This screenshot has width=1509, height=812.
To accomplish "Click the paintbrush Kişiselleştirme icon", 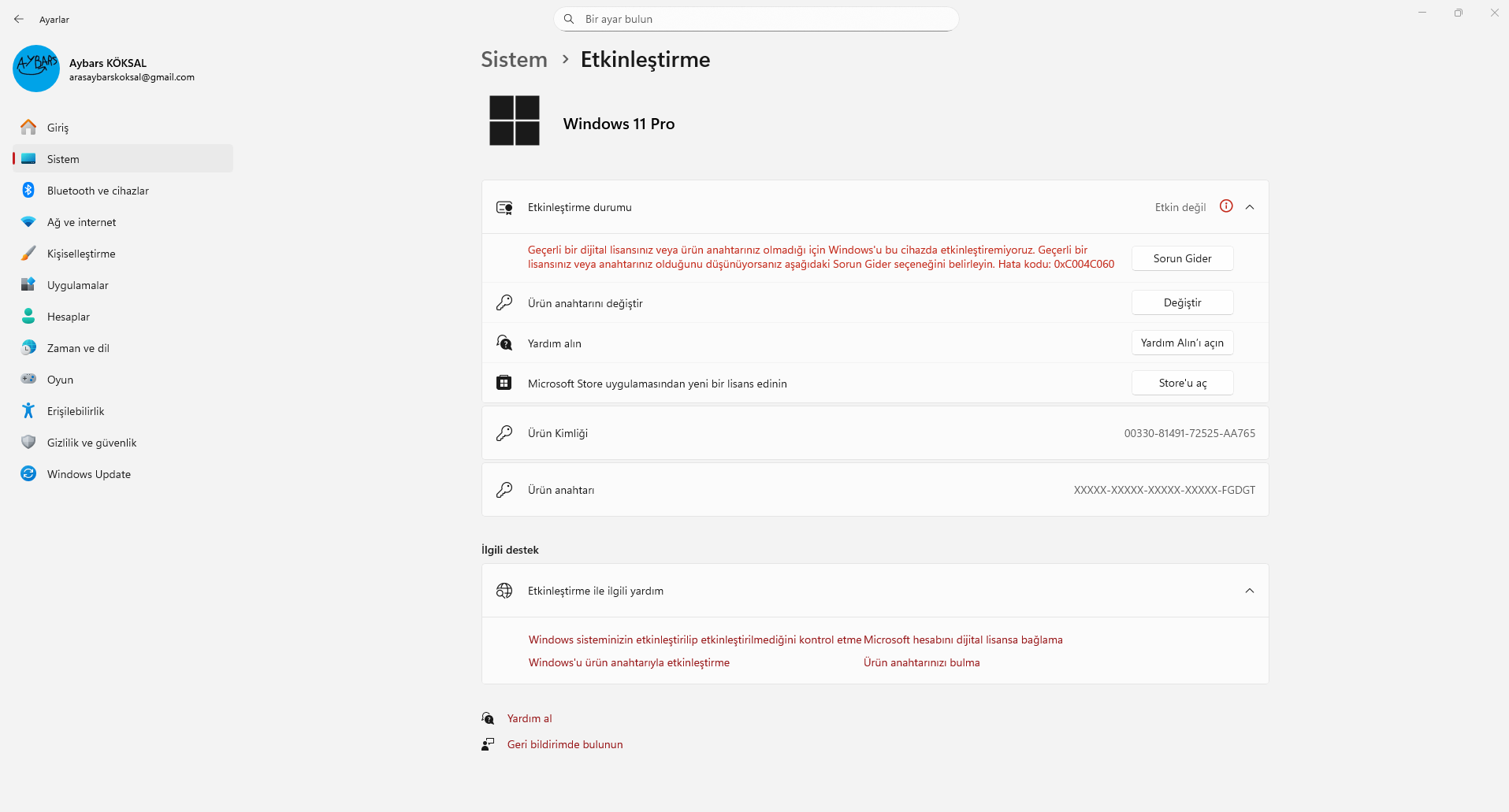I will click(x=28, y=253).
